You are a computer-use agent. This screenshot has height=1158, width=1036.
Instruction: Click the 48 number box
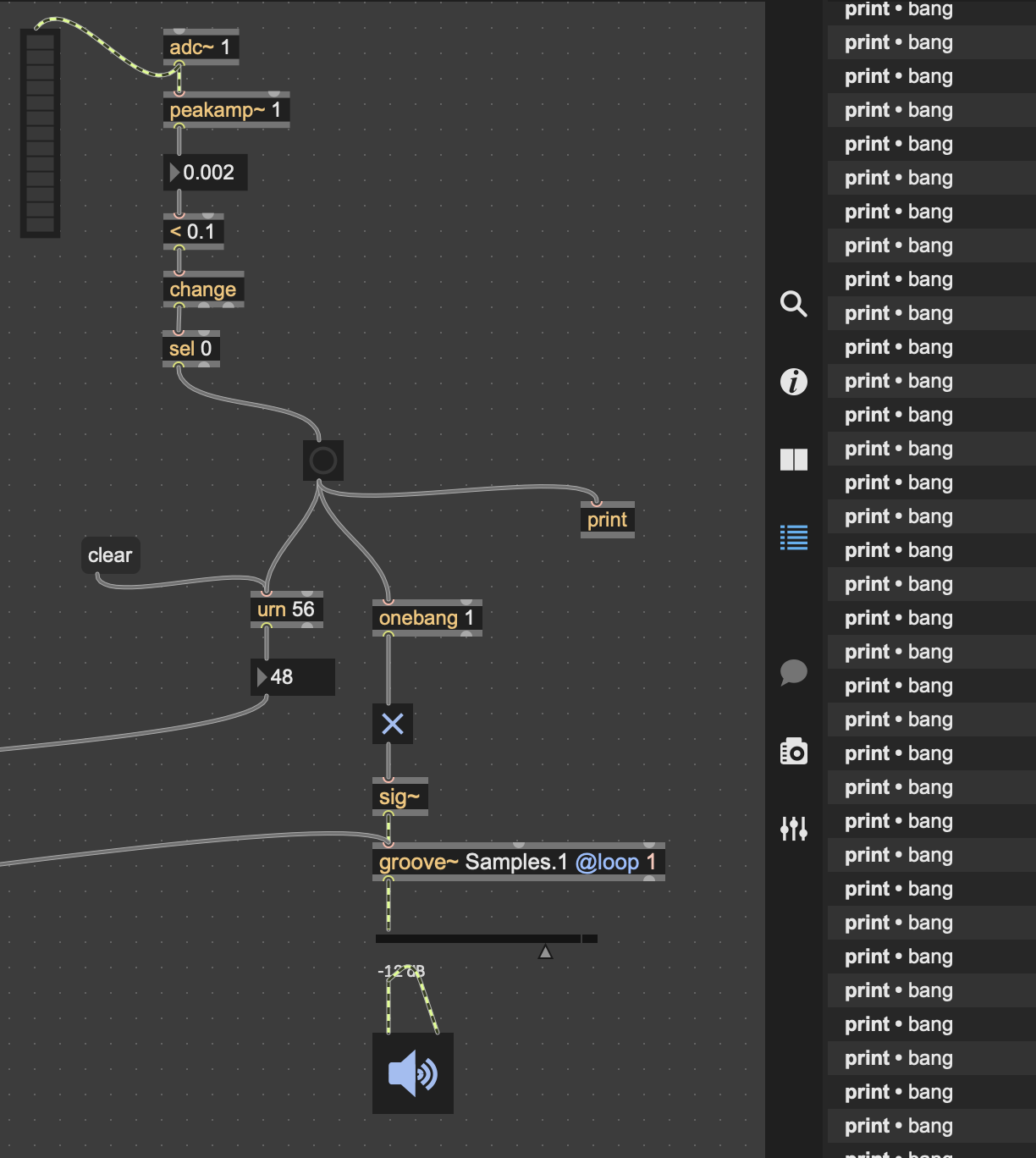tap(293, 677)
